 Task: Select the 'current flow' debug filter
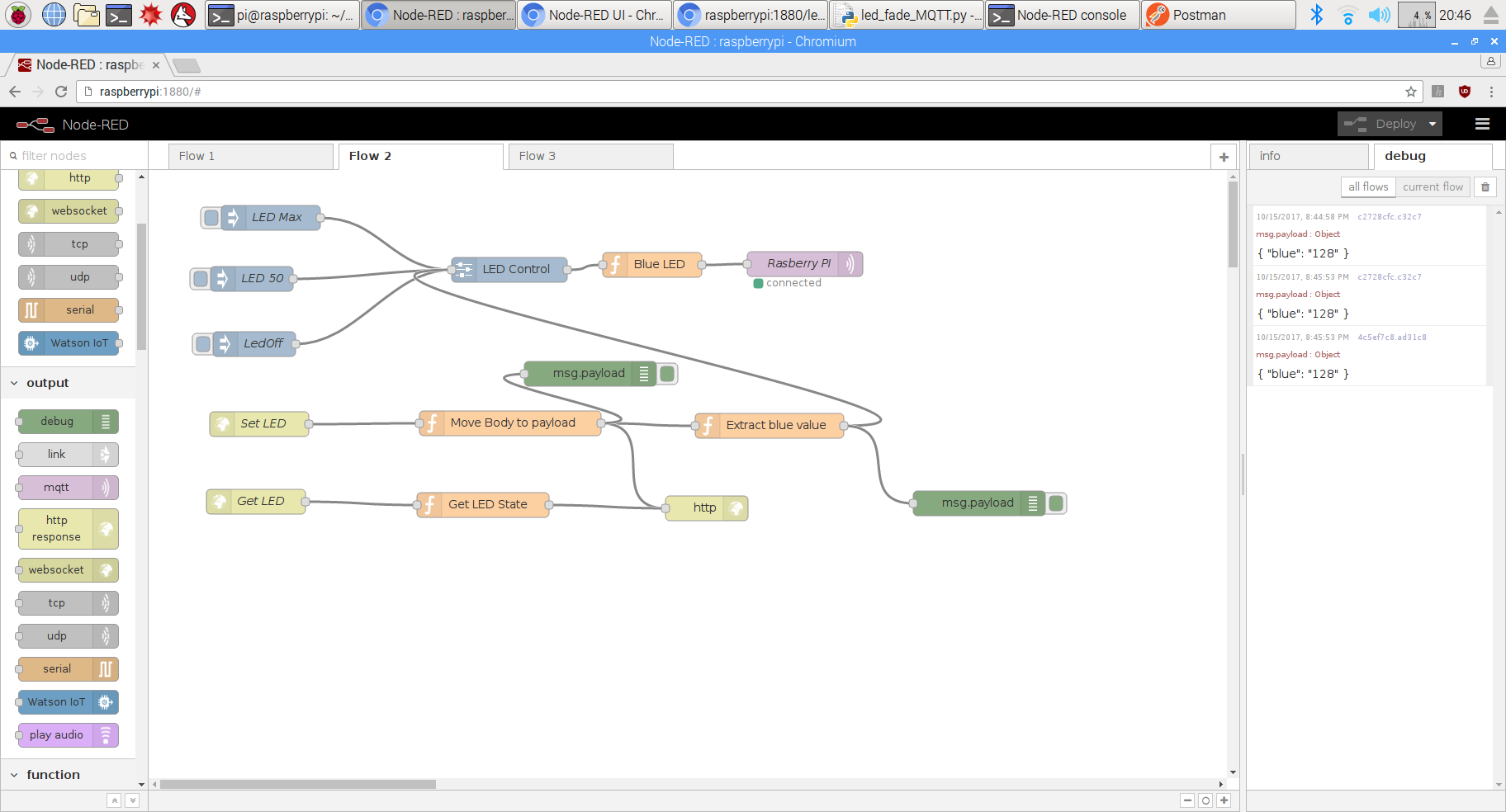1433,187
